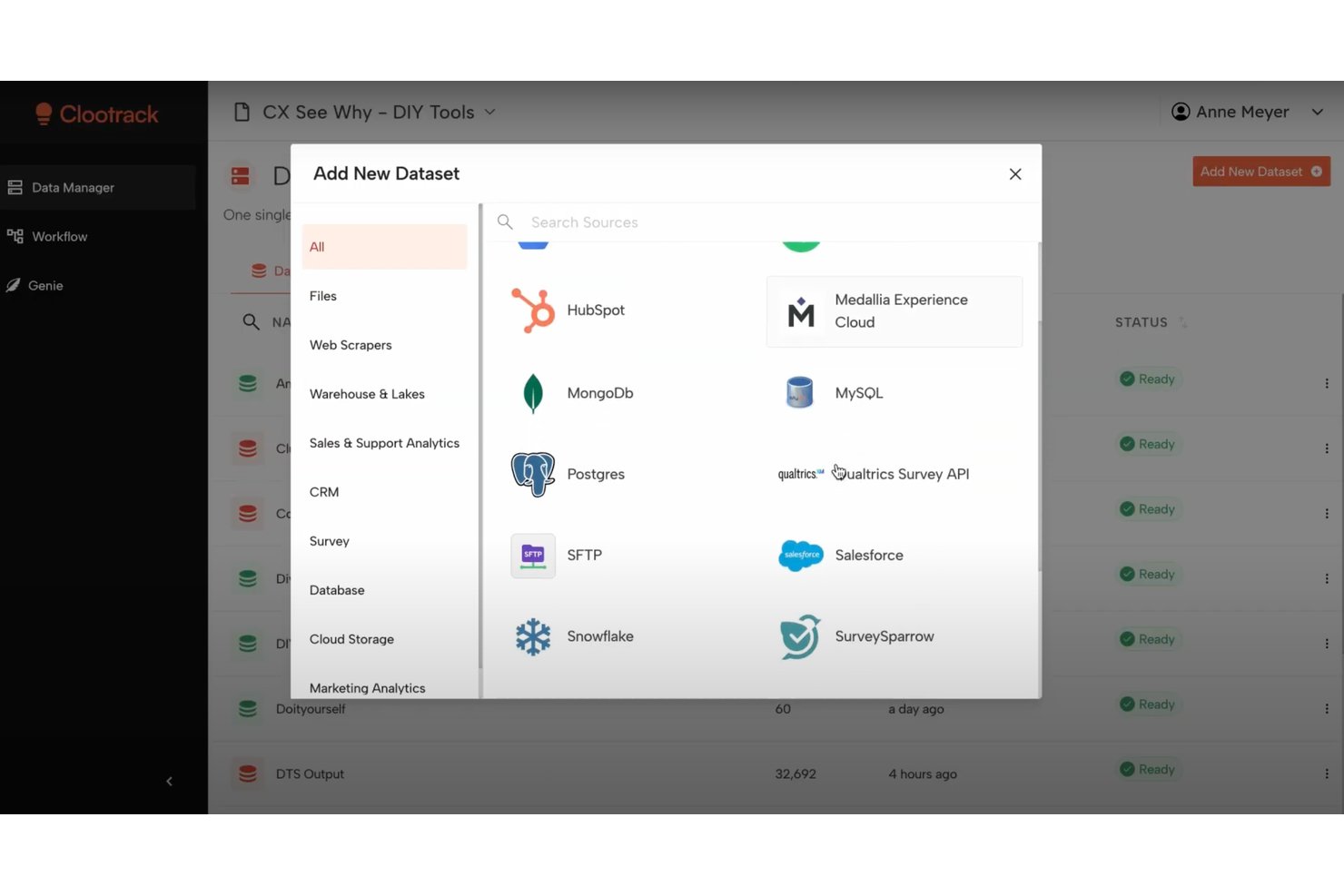Collapse the left sidebar with the chevron
This screenshot has height=896, width=1344.
(x=169, y=781)
